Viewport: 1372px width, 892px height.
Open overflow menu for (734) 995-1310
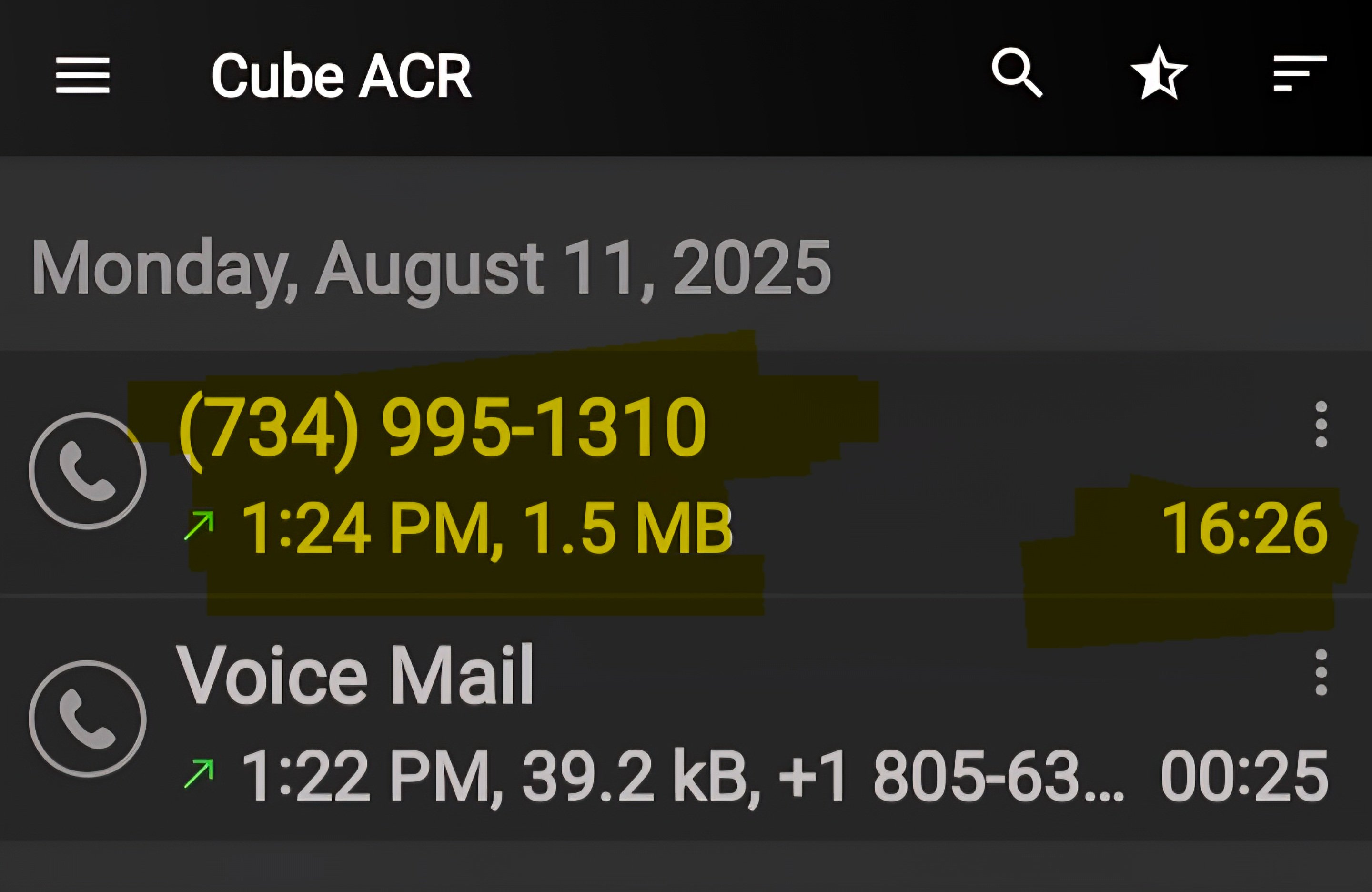pyautogui.click(x=1322, y=425)
